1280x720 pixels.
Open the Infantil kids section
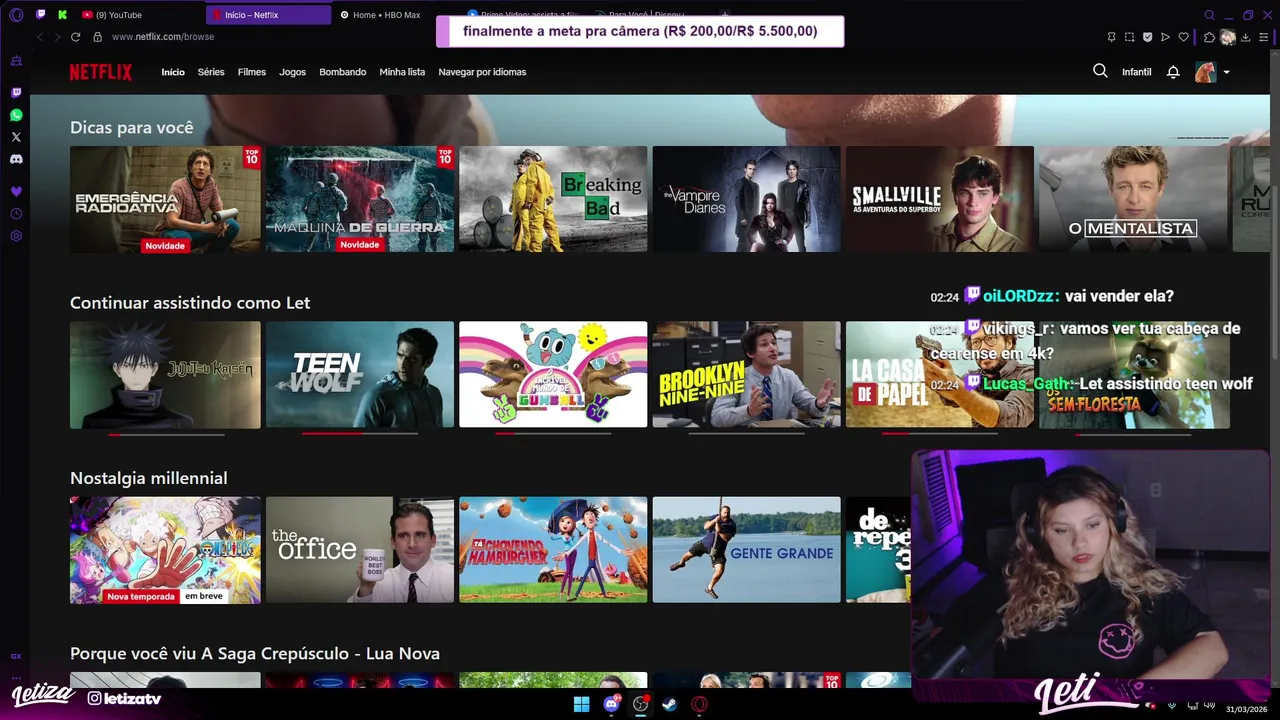[1136, 72]
